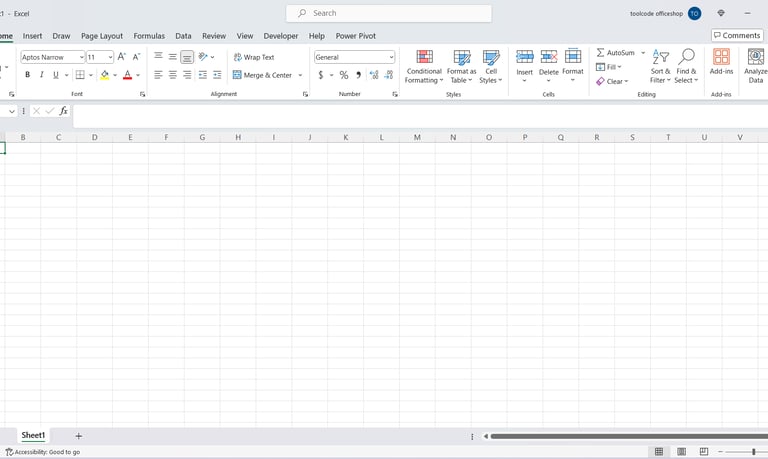This screenshot has width=768, height=459.
Task: Open the Font name dropdown
Action: (81, 57)
